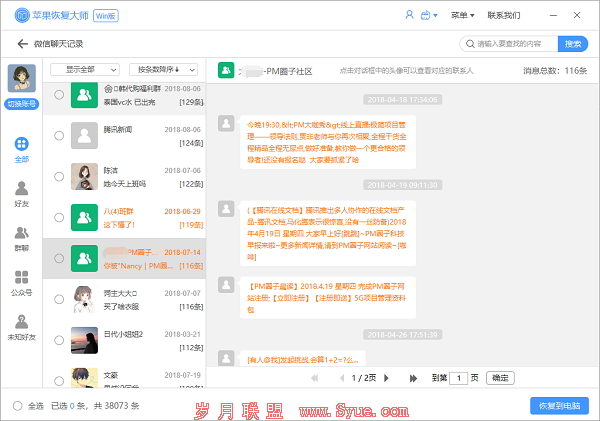Click the 恢复到电脑 button

(x=559, y=406)
